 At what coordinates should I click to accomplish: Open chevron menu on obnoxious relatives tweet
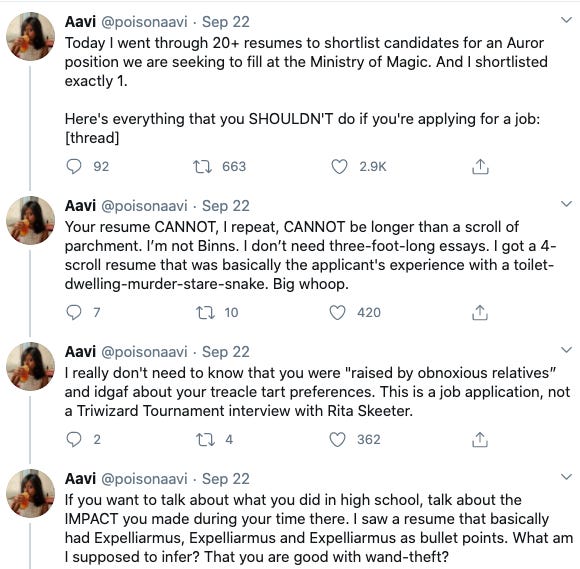566,350
